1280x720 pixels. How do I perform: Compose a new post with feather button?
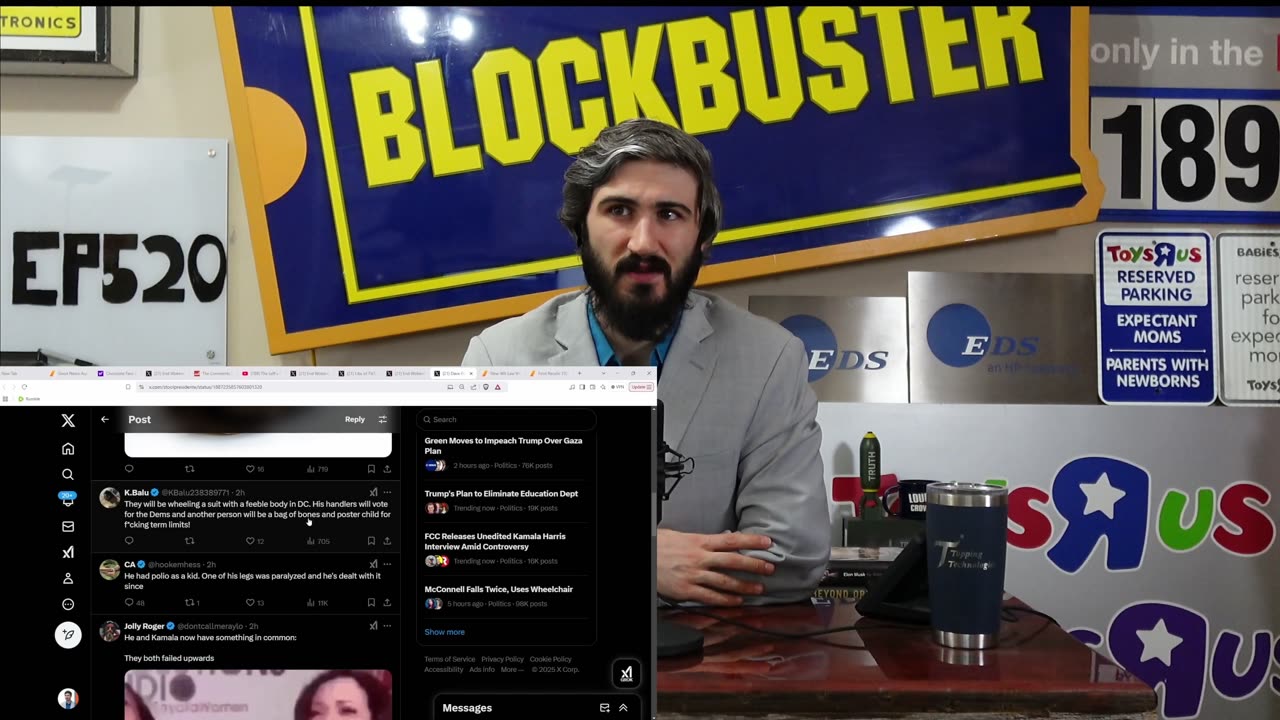[68, 634]
